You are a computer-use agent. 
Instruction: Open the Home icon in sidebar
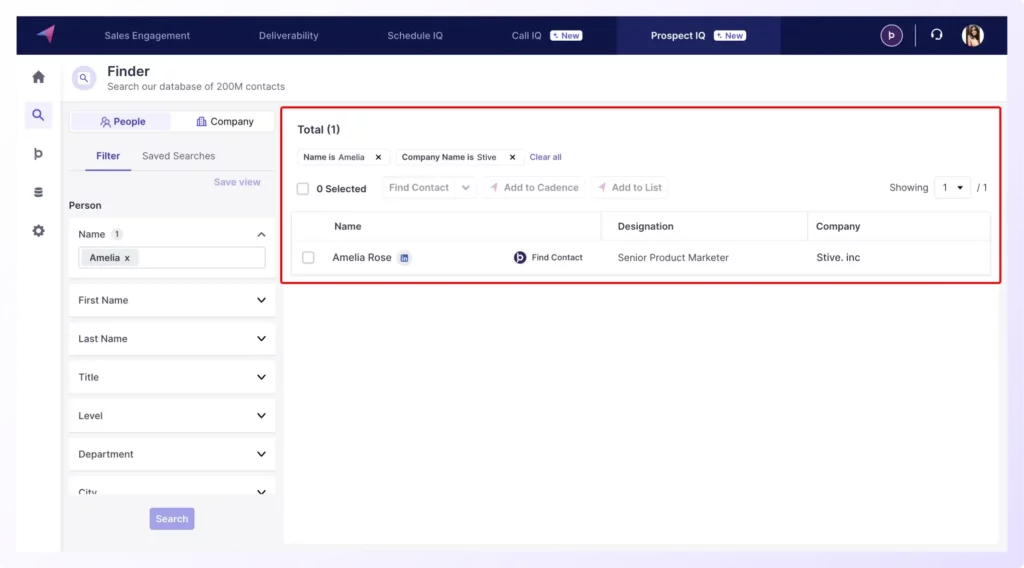39,77
